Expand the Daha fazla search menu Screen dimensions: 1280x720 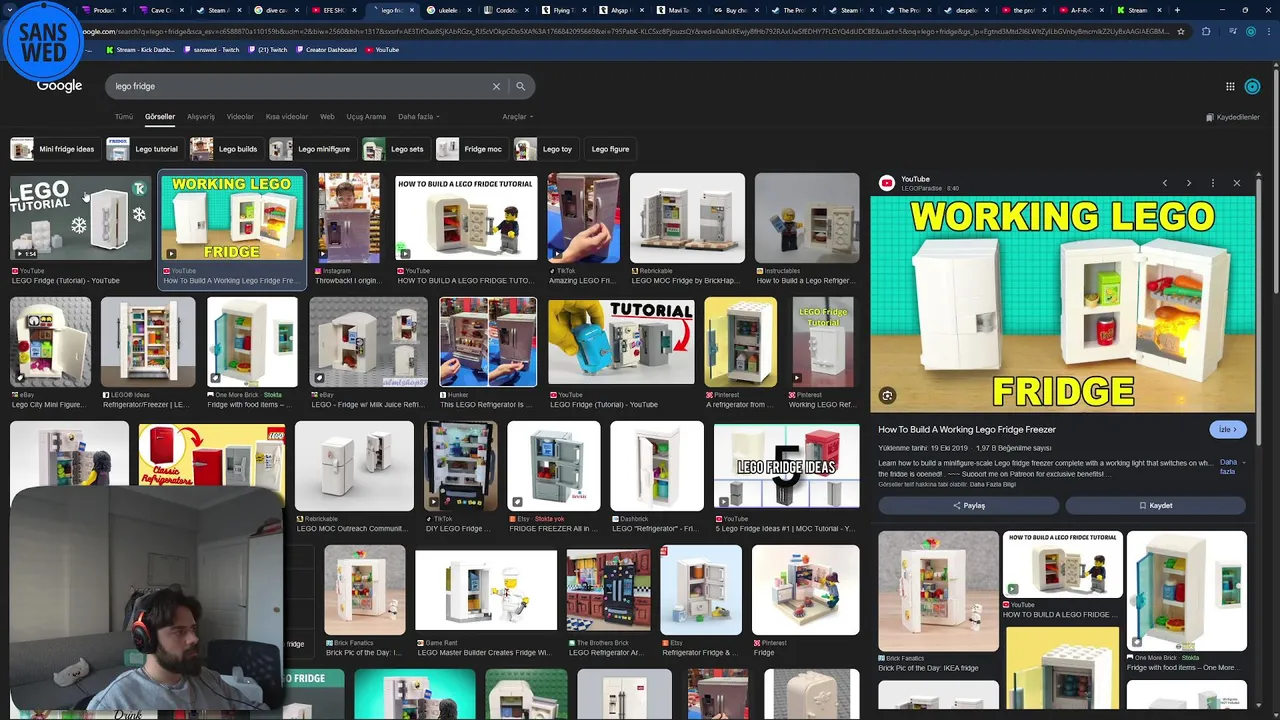pos(418,117)
